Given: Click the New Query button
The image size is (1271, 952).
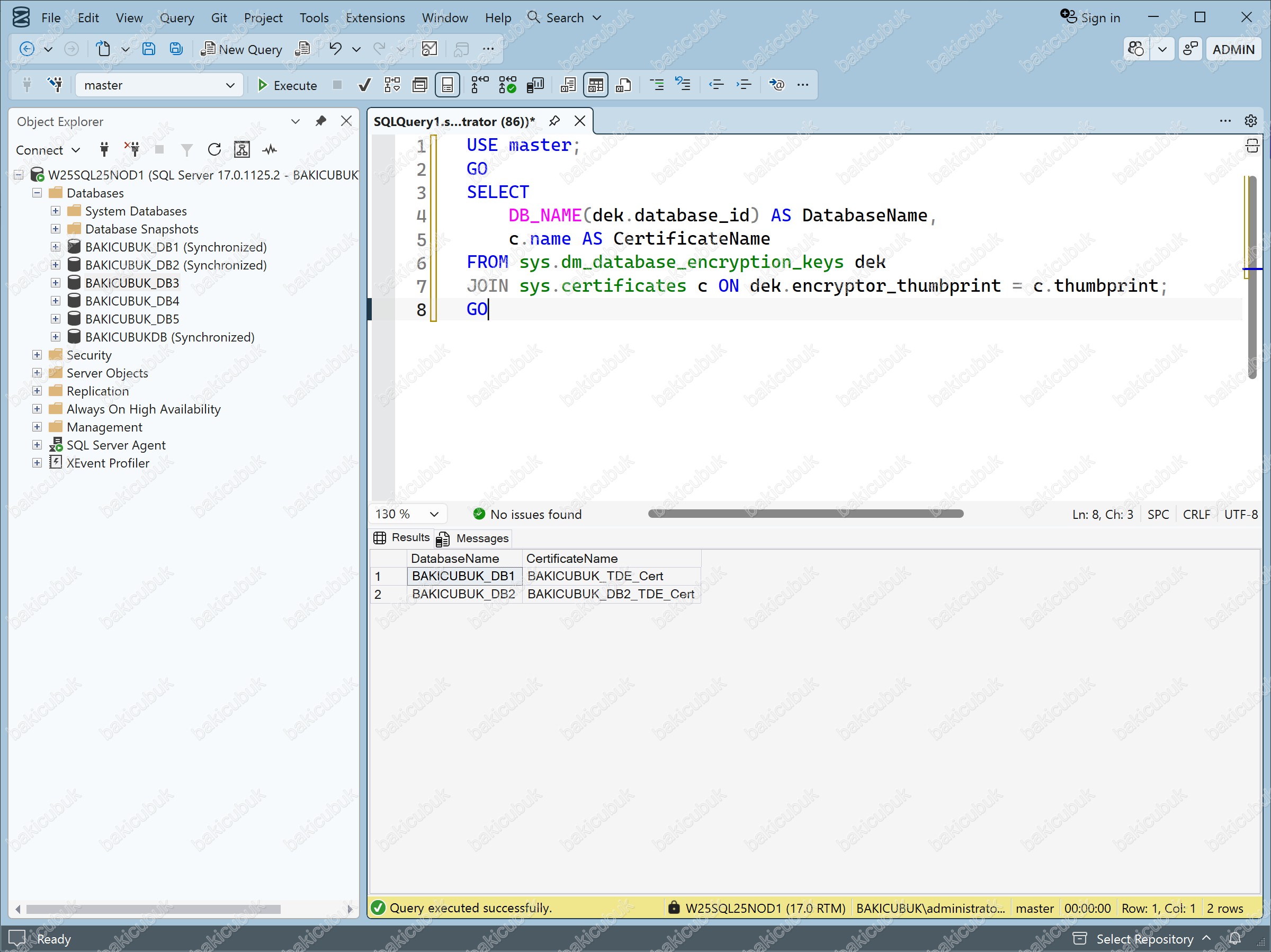Looking at the screenshot, I should pyautogui.click(x=241, y=49).
